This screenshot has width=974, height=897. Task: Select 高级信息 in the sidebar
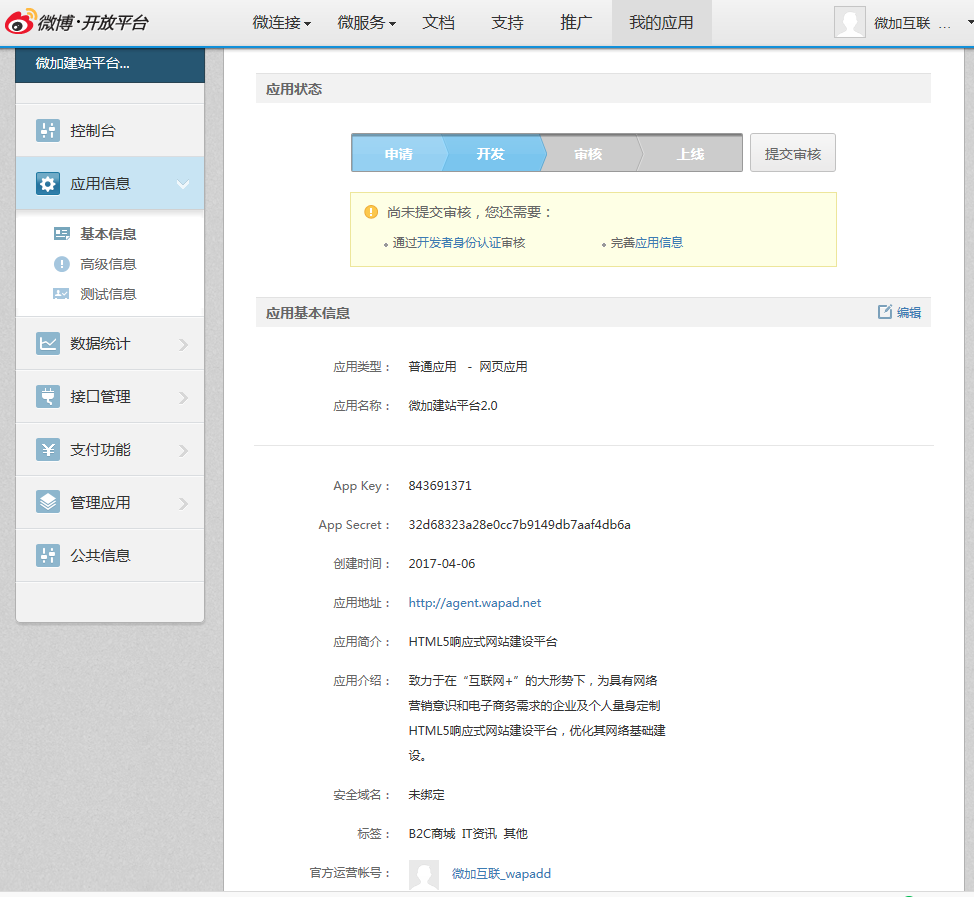click(108, 264)
